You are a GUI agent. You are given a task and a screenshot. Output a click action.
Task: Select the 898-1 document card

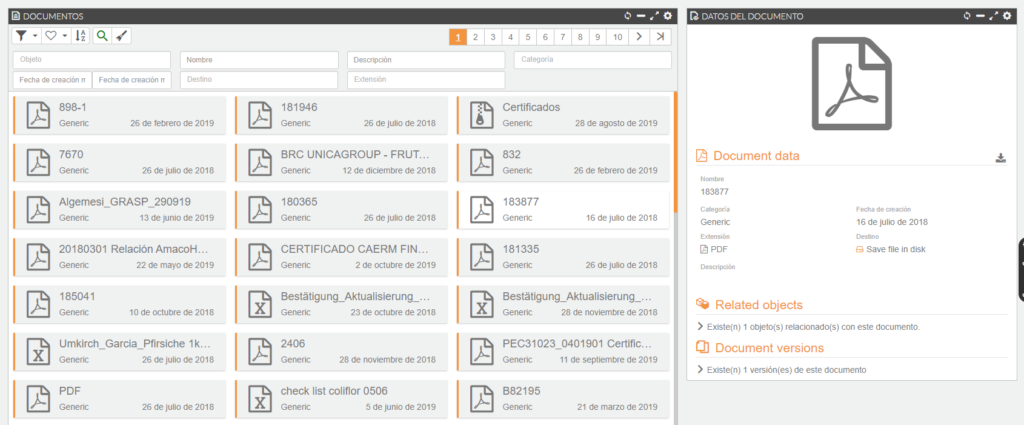pos(120,115)
